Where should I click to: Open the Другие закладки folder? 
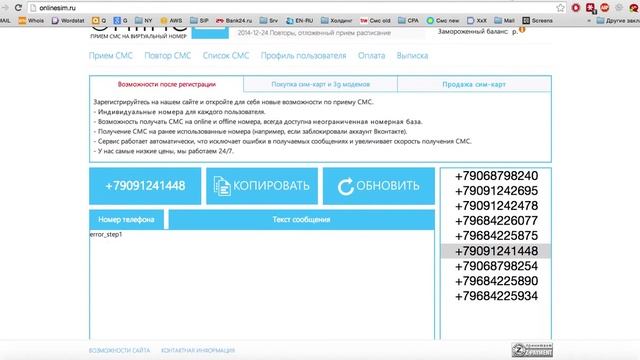pos(618,20)
